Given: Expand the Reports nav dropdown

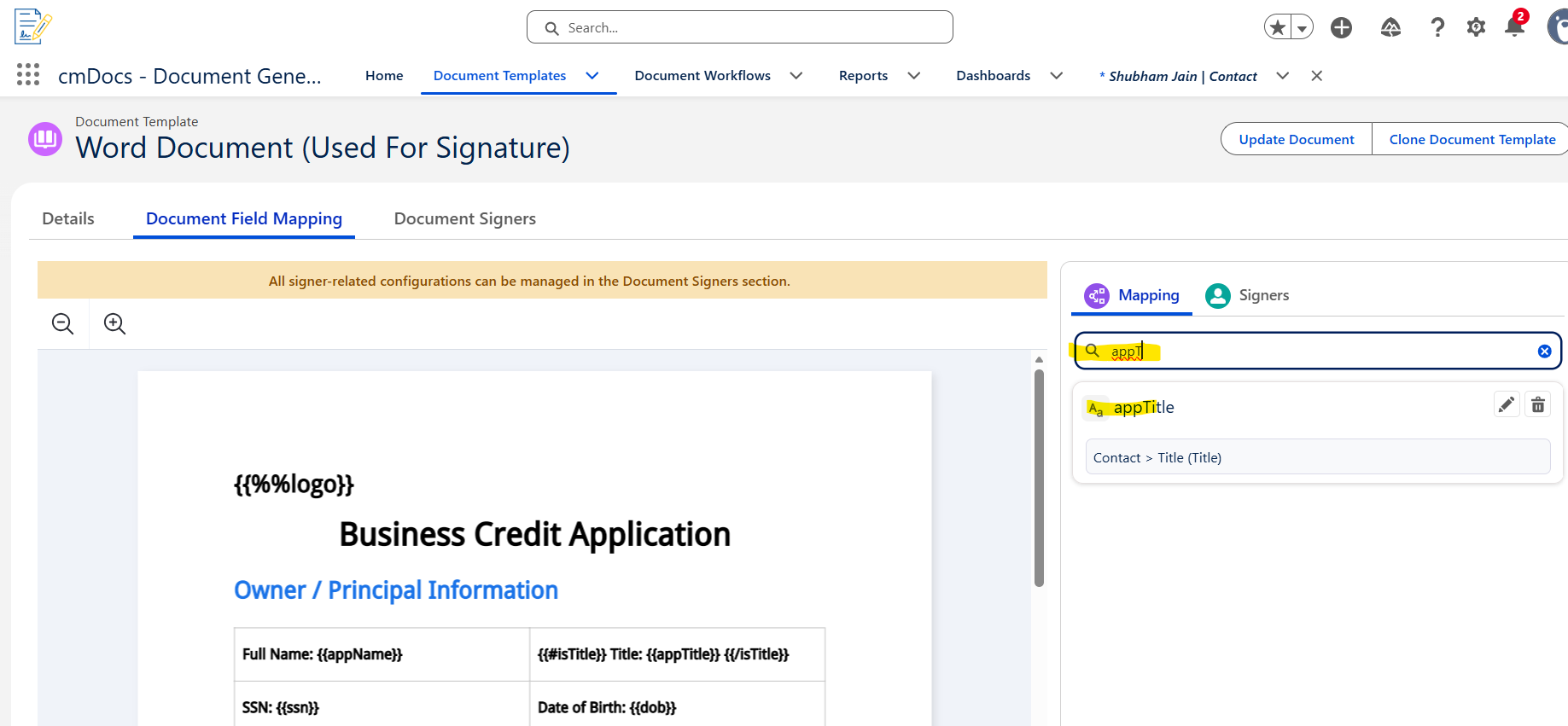Looking at the screenshot, I should [913, 76].
